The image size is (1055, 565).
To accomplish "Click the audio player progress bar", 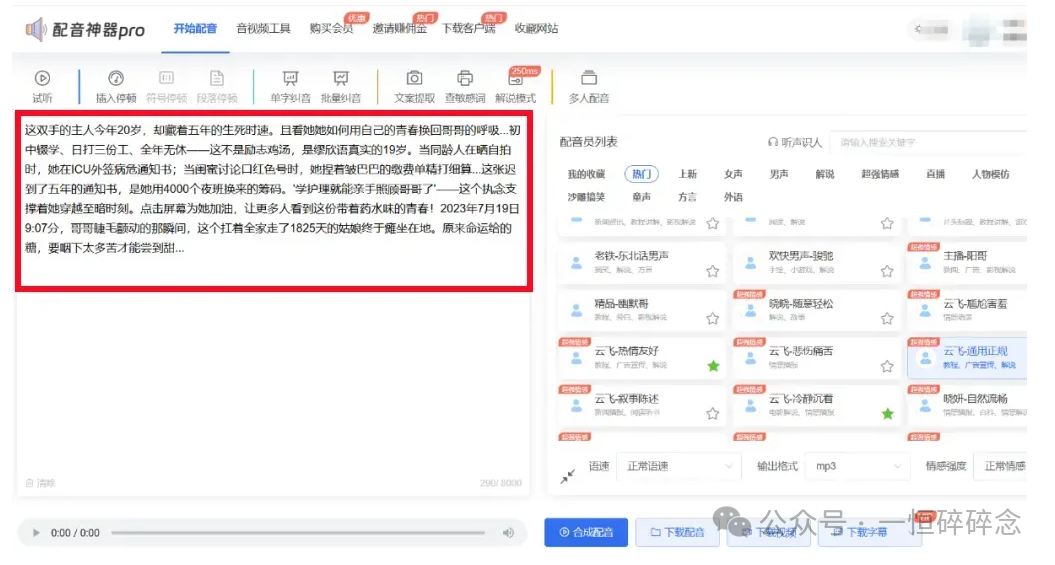I will [x=300, y=533].
